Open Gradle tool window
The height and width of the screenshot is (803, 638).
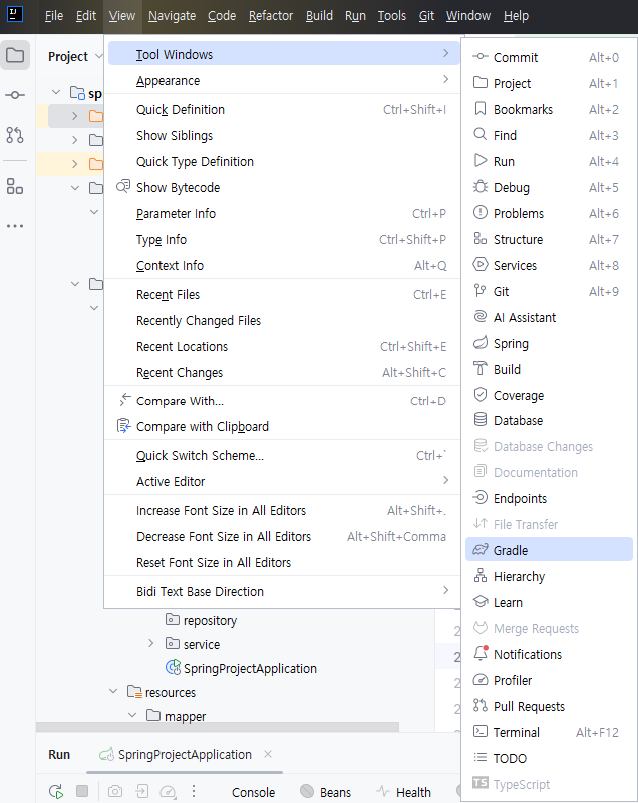tap(549, 550)
